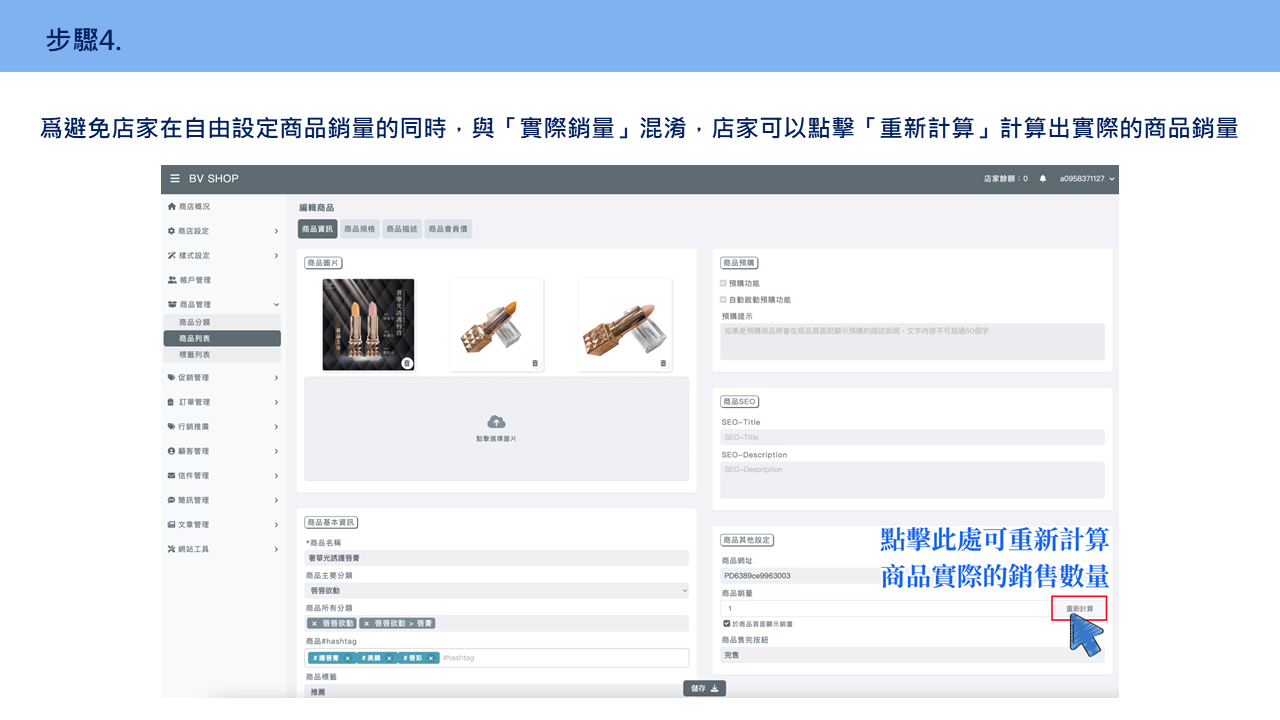This screenshot has width=1280, height=720.
Task: Open the 簡訊管理 sidebar menu
Action: pos(222,500)
